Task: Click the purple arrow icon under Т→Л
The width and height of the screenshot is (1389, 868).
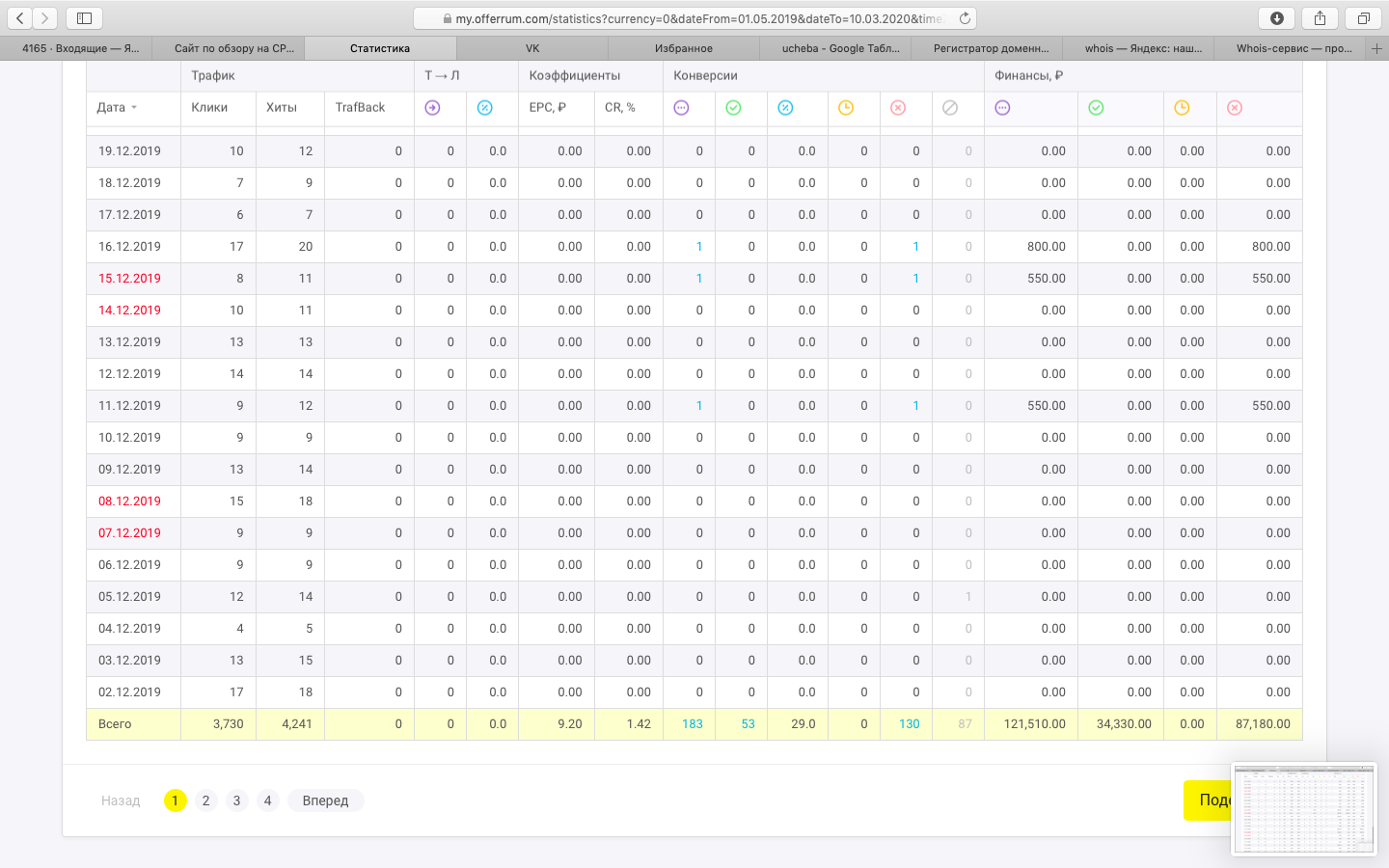Action: click(x=432, y=108)
